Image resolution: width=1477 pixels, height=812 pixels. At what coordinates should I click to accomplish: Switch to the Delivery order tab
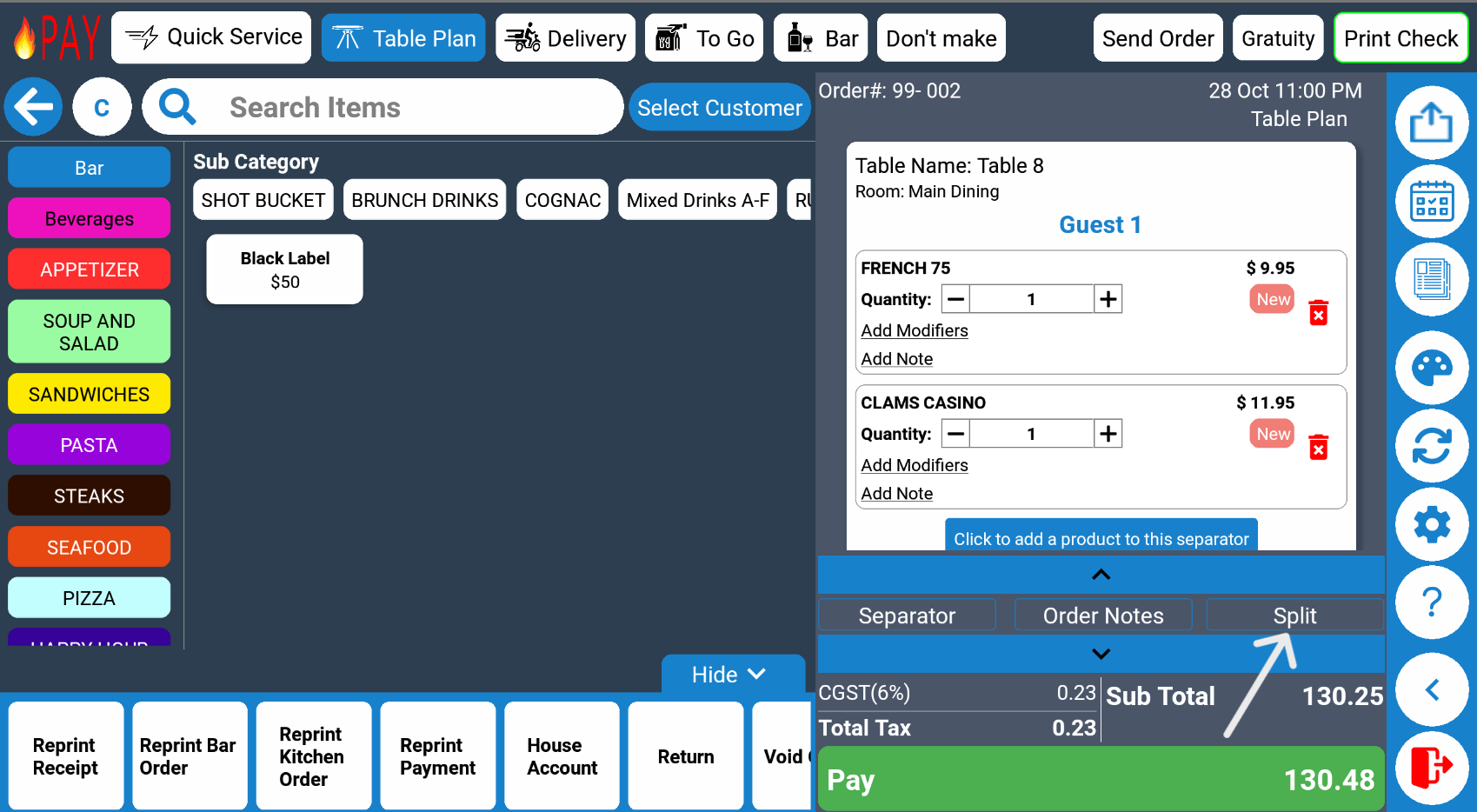tap(566, 38)
